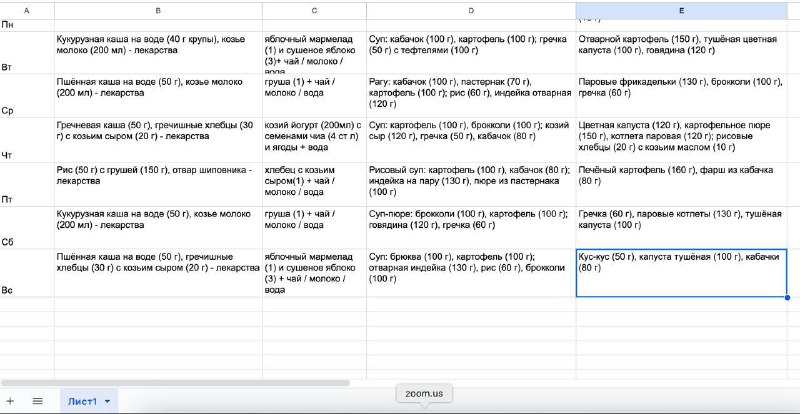Open the all sheets list icon
Image resolution: width=800 pixels, height=414 pixels.
point(37,401)
